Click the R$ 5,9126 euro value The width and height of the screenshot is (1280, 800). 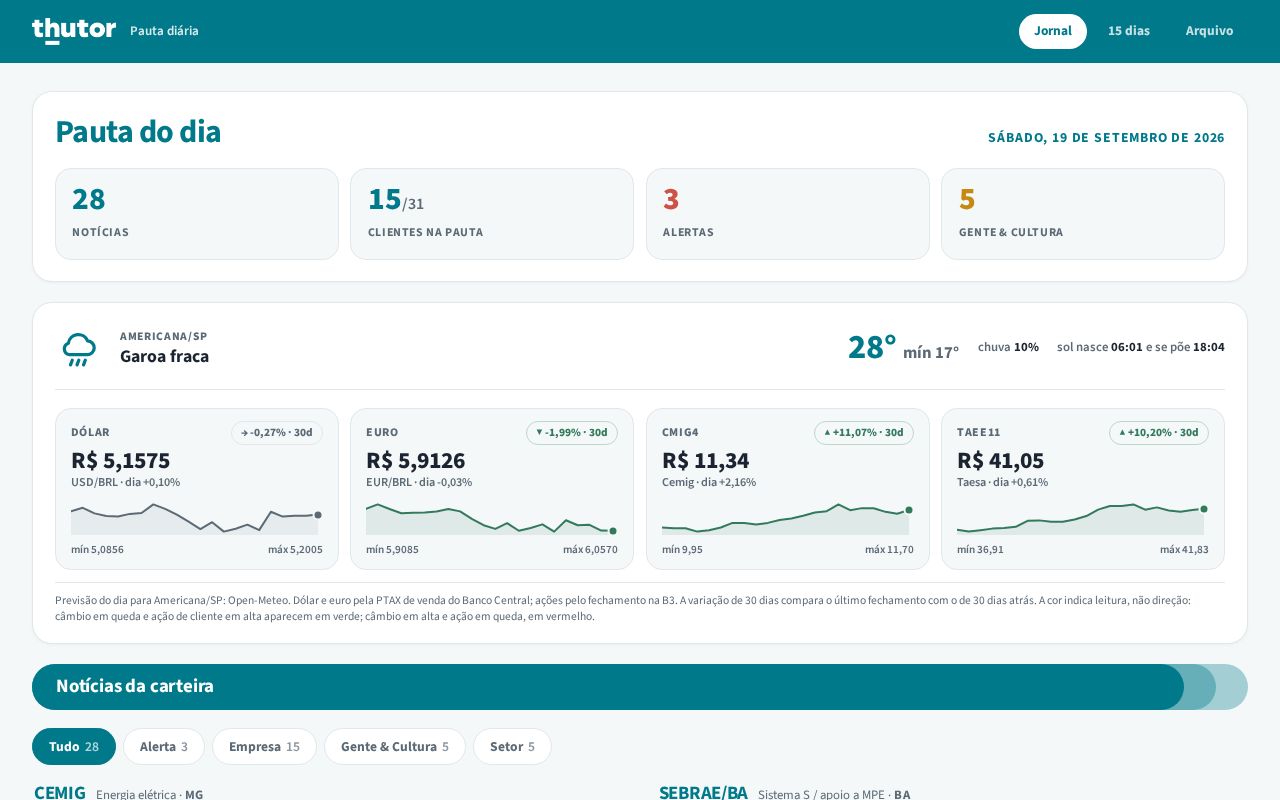(x=416, y=461)
